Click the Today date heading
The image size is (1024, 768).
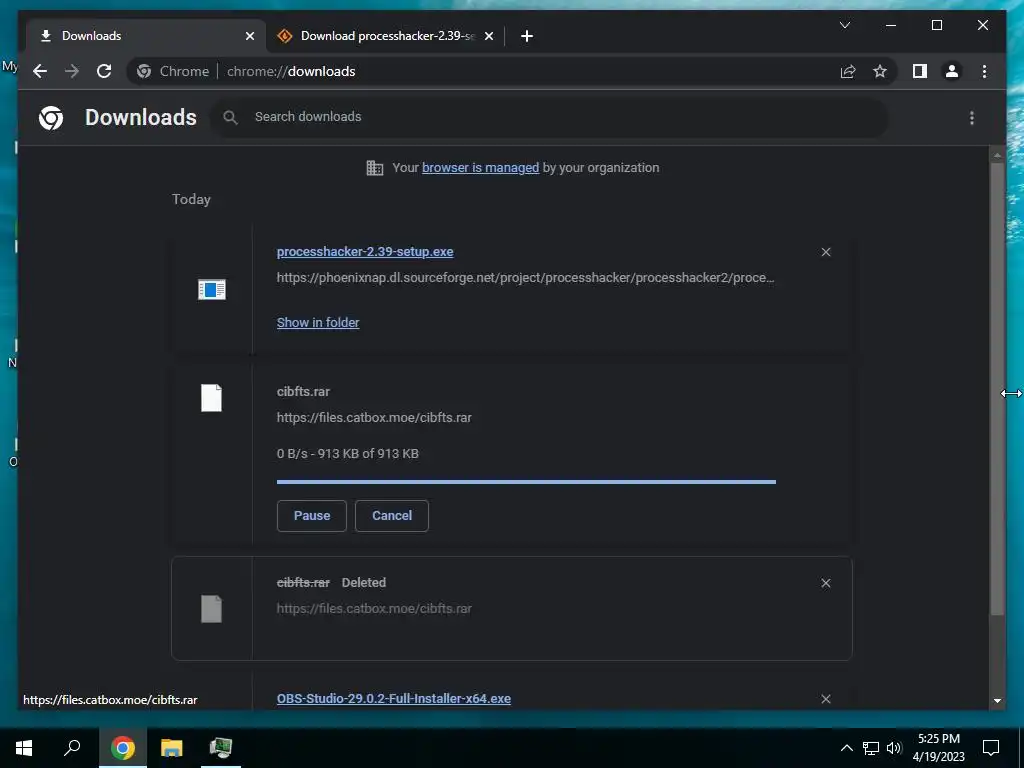pyautogui.click(x=191, y=200)
